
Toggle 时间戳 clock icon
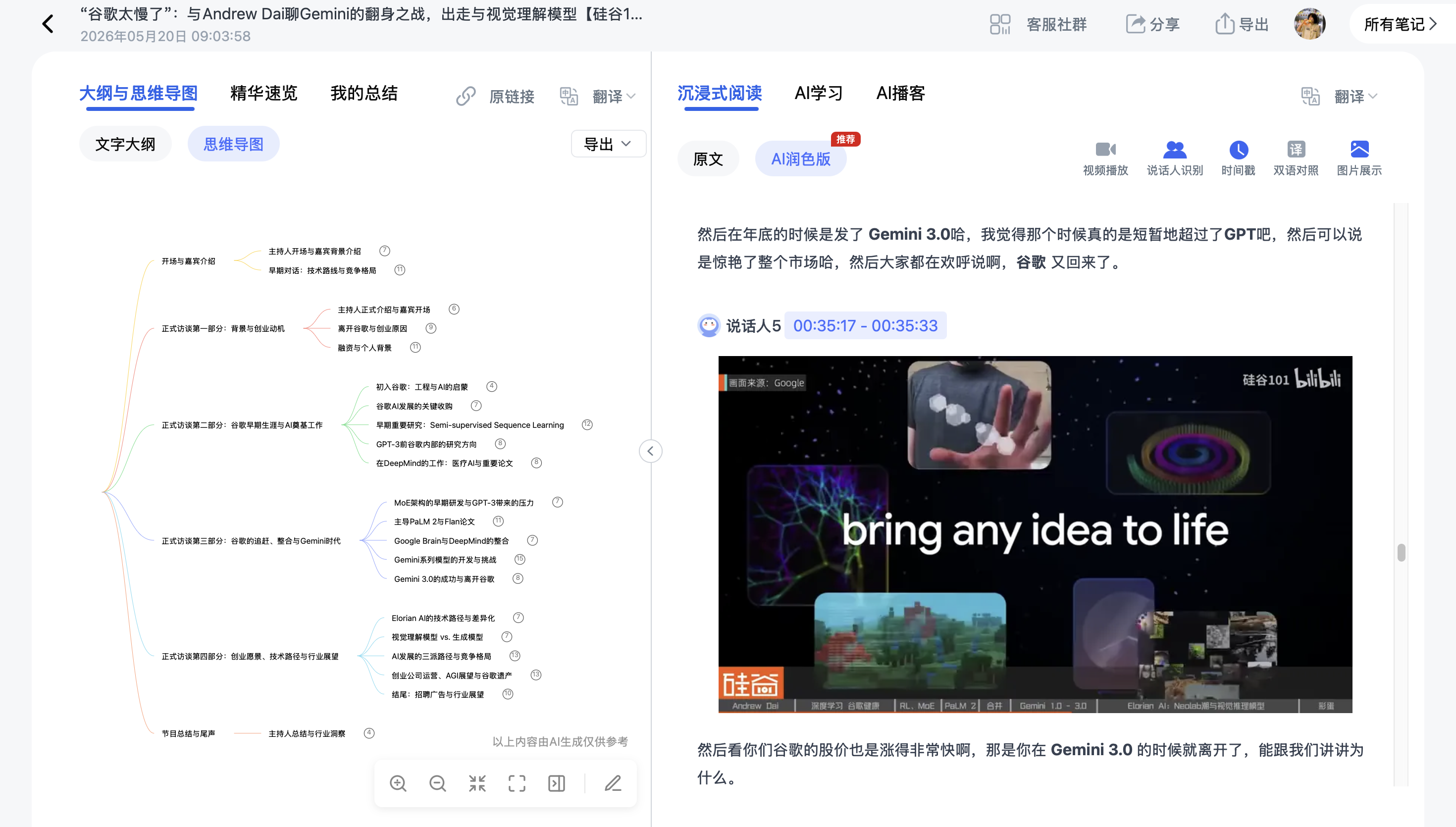pos(1239,150)
